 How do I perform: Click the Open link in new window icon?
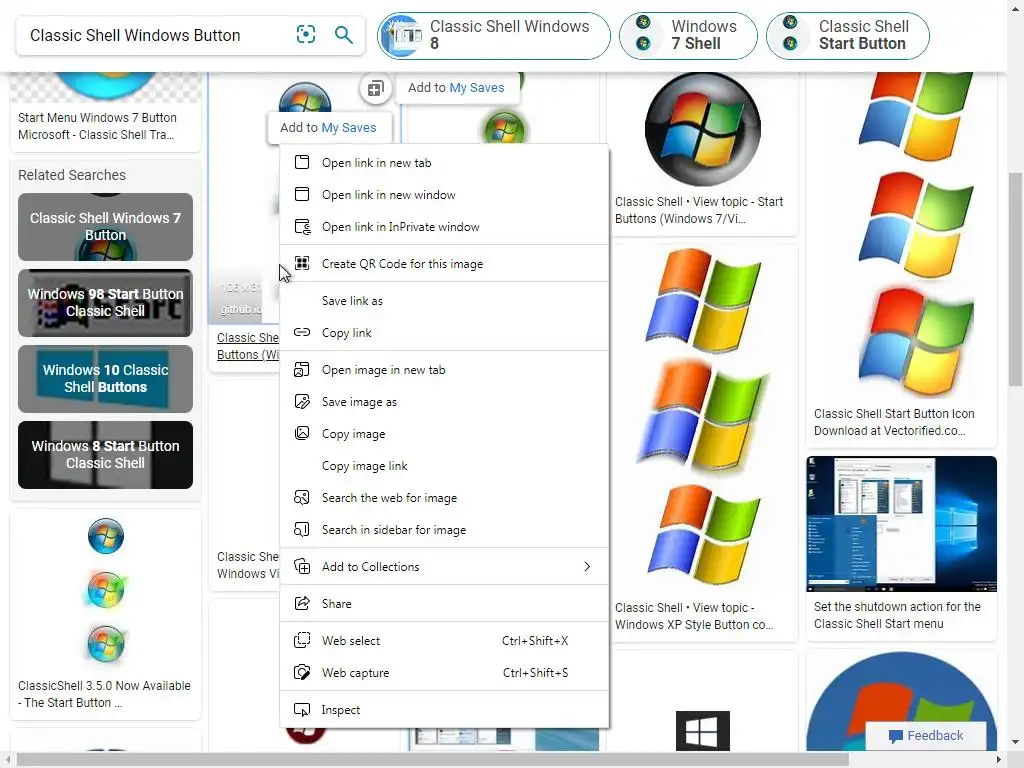(x=302, y=194)
